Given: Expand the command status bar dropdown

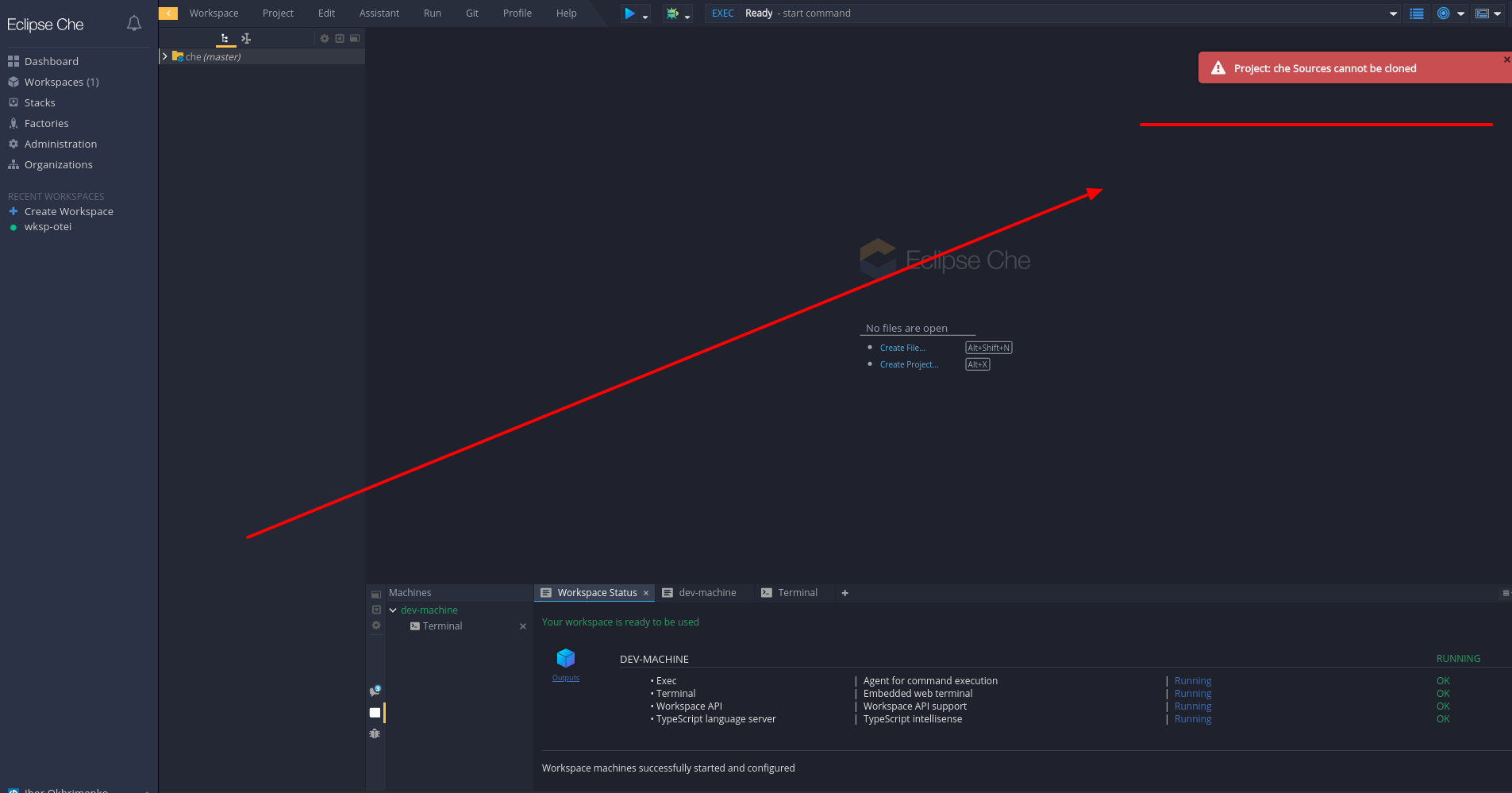Looking at the screenshot, I should coord(1393,13).
